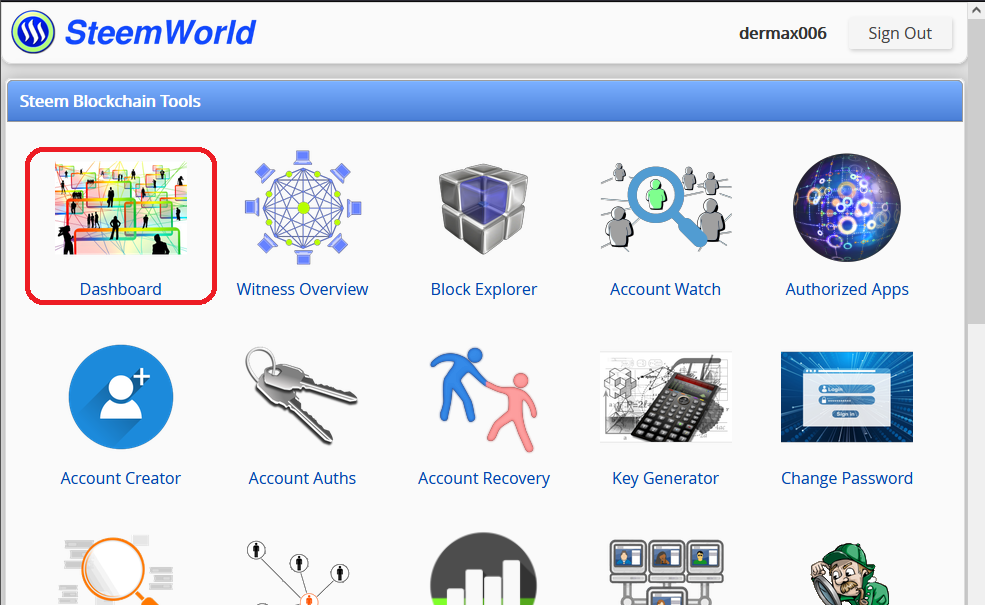Click the vertical scrollbar thumb

977,172
